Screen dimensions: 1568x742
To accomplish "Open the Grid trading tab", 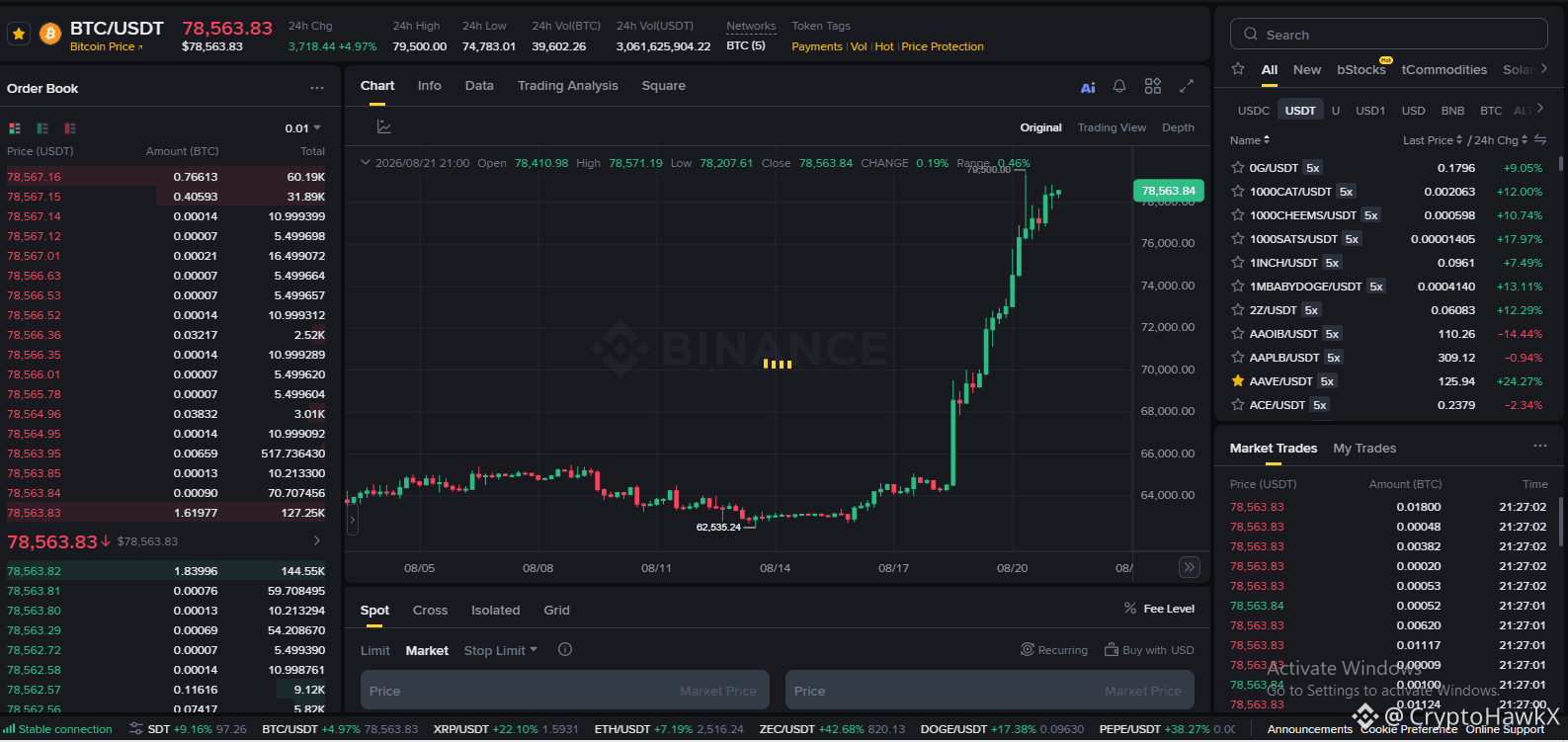I will pos(556,611).
